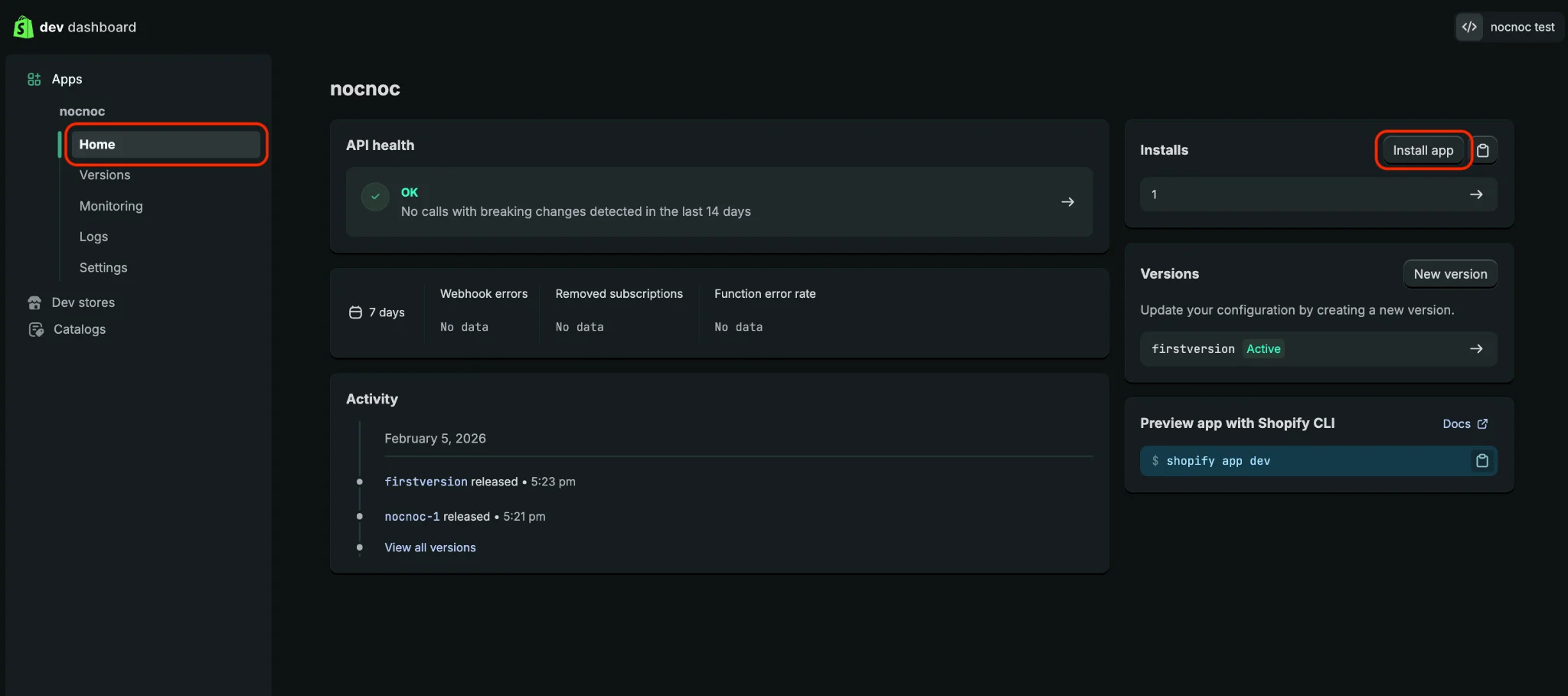Open Apps section in sidebar

(x=67, y=80)
